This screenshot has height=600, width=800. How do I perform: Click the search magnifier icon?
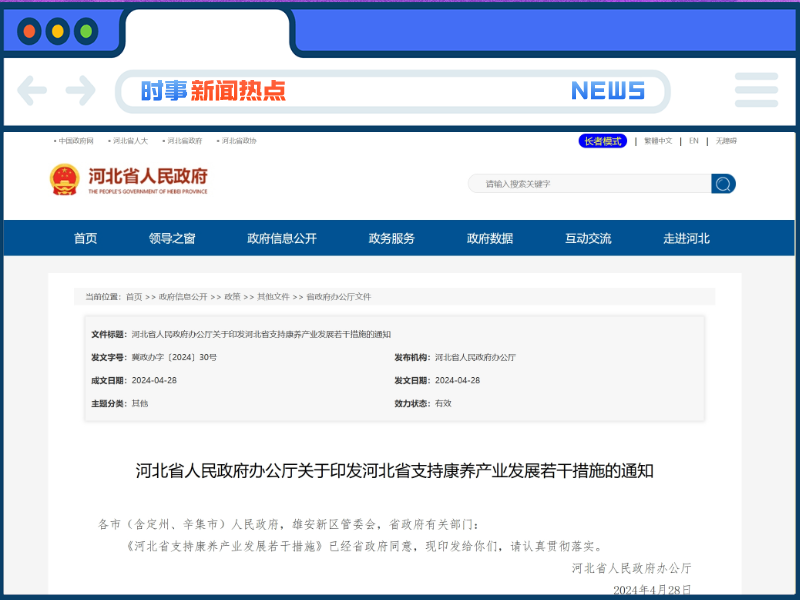coord(722,184)
